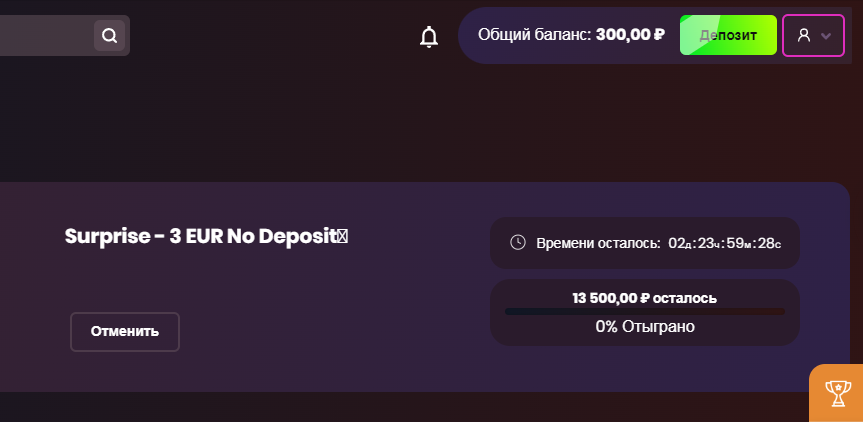Select the 300,00 ₽ balance amount
Image resolution: width=863 pixels, height=422 pixels.
pyautogui.click(x=630, y=35)
